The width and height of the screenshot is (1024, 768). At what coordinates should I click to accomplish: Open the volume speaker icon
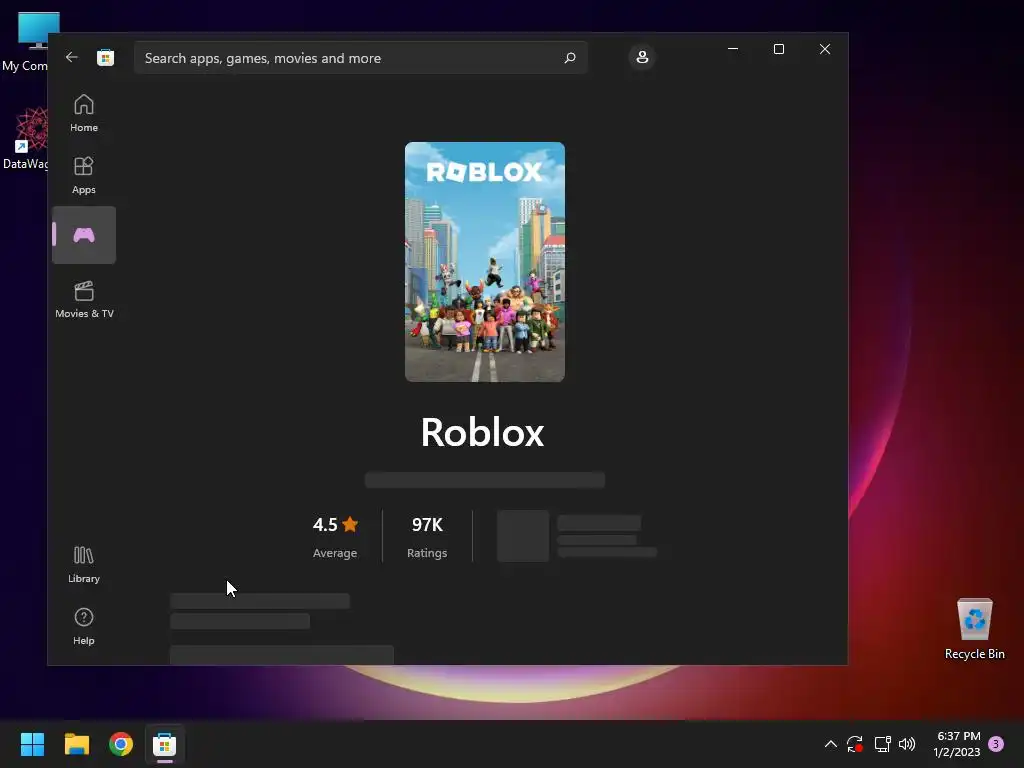coord(907,744)
